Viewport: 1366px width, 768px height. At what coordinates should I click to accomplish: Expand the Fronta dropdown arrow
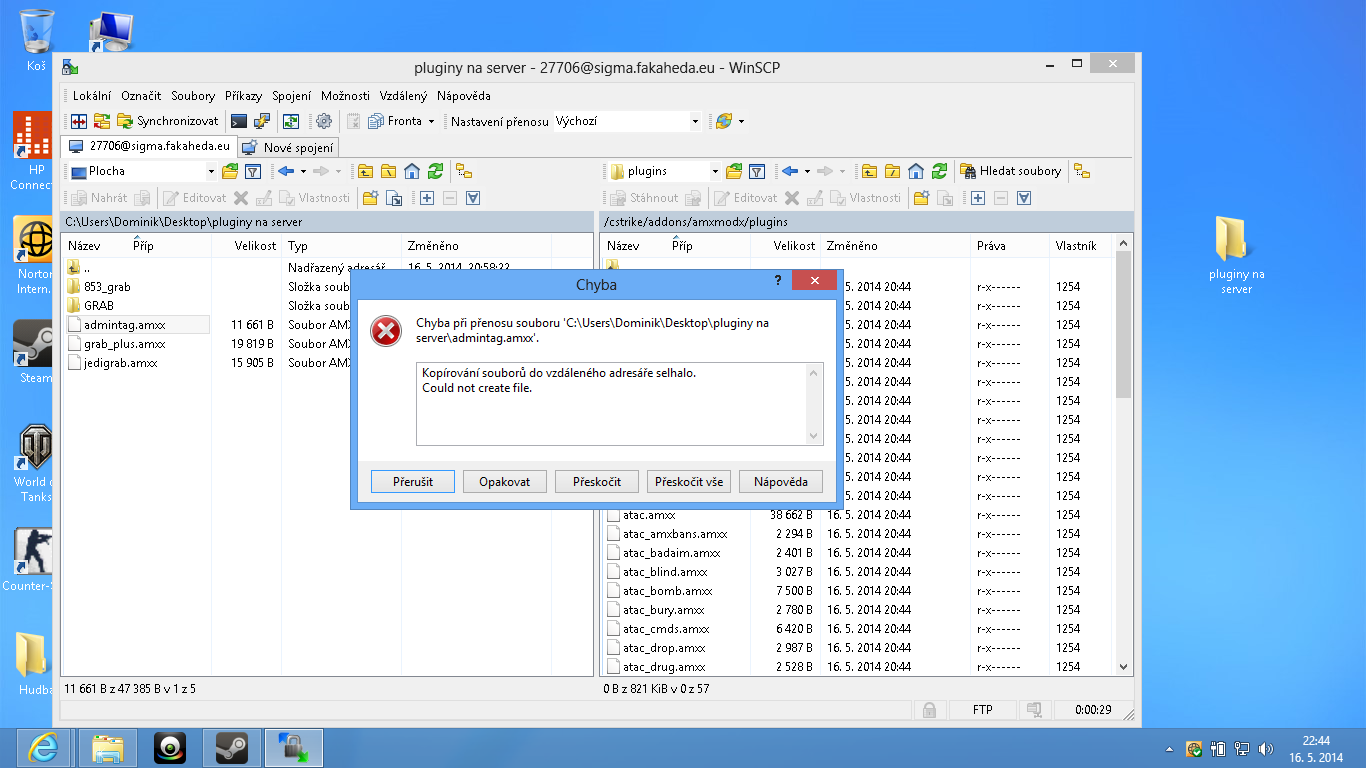tap(431, 121)
